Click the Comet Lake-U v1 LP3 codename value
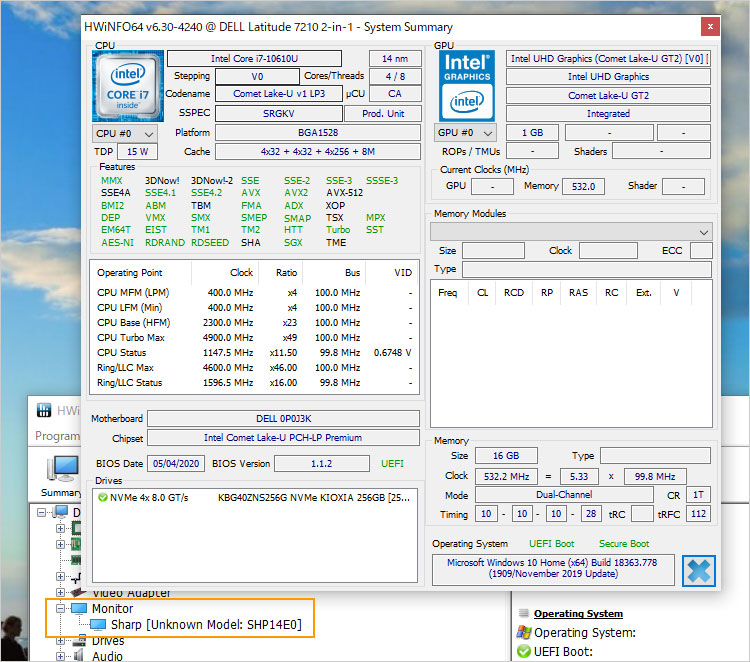750x662 pixels. [x=279, y=94]
